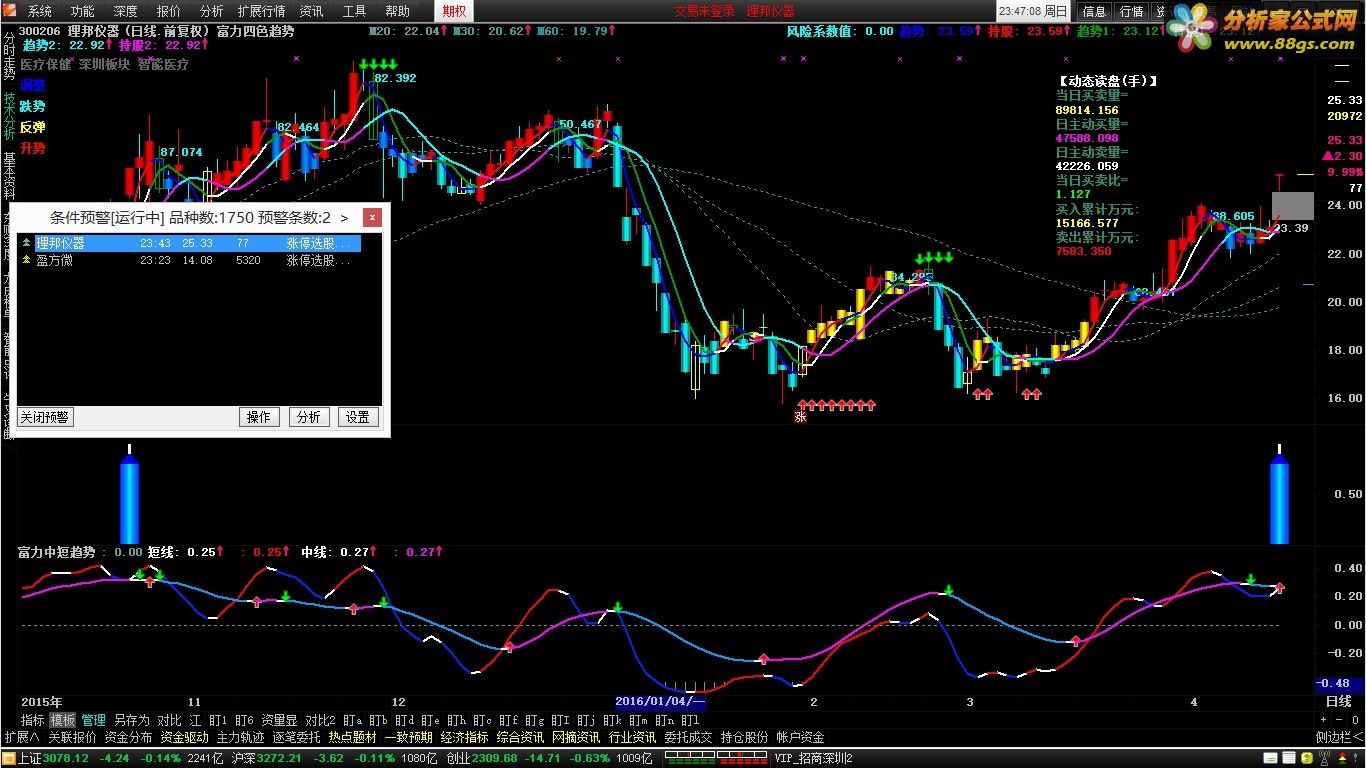
Task: Click the 行情 button in top bar
Action: [1132, 11]
